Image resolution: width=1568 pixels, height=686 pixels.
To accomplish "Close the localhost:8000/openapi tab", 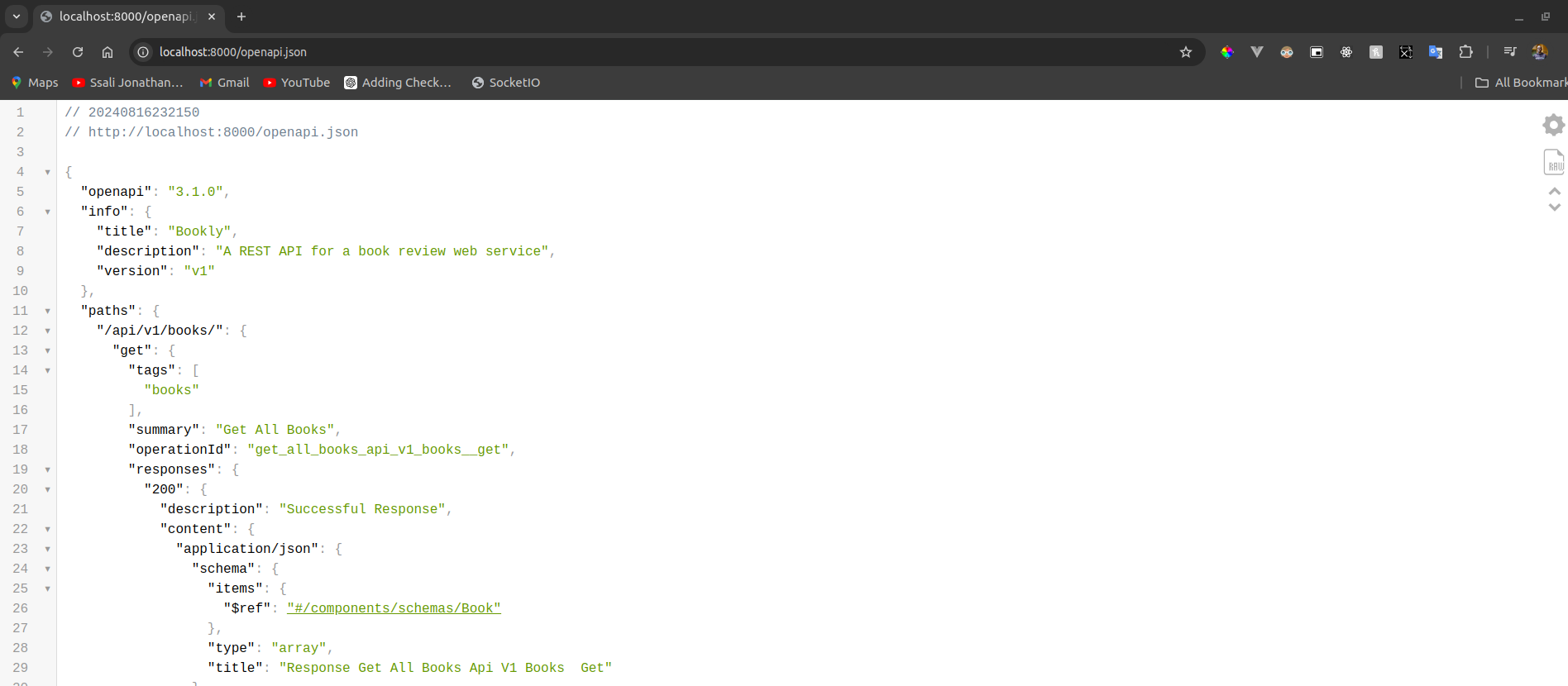I will coord(212,17).
